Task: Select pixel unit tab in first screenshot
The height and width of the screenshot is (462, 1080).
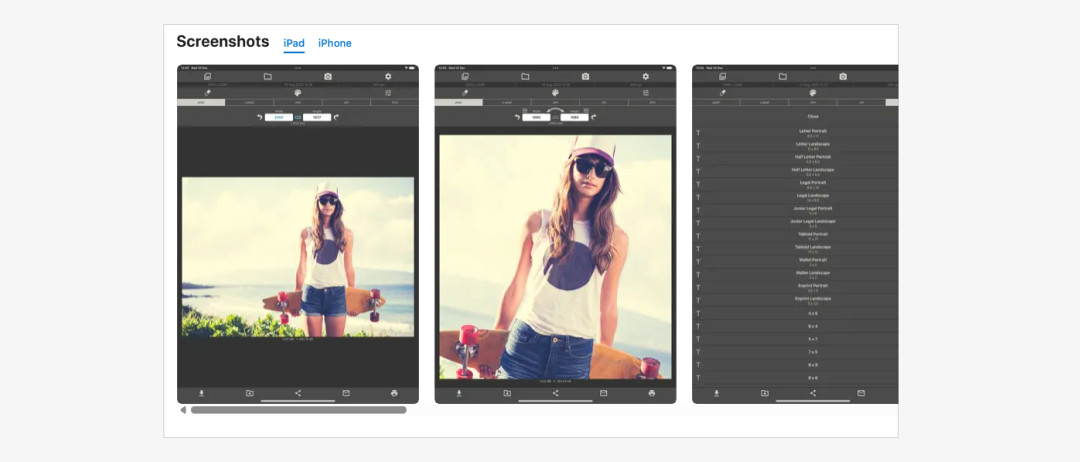Action: (201, 102)
